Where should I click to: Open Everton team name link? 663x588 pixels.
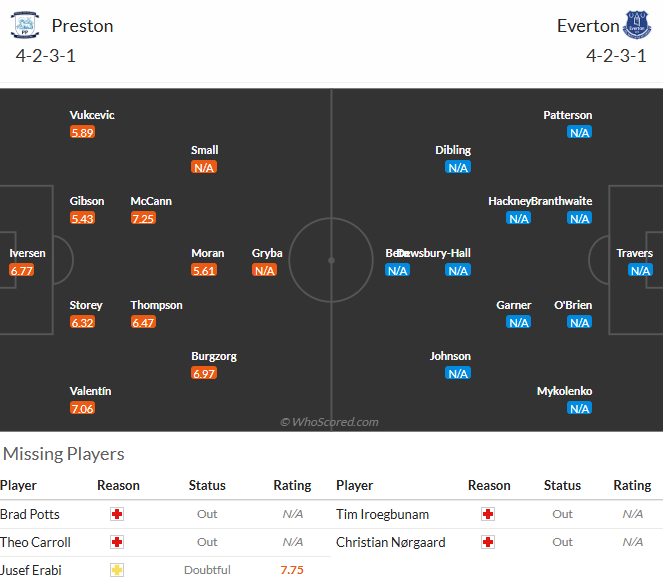[588, 26]
